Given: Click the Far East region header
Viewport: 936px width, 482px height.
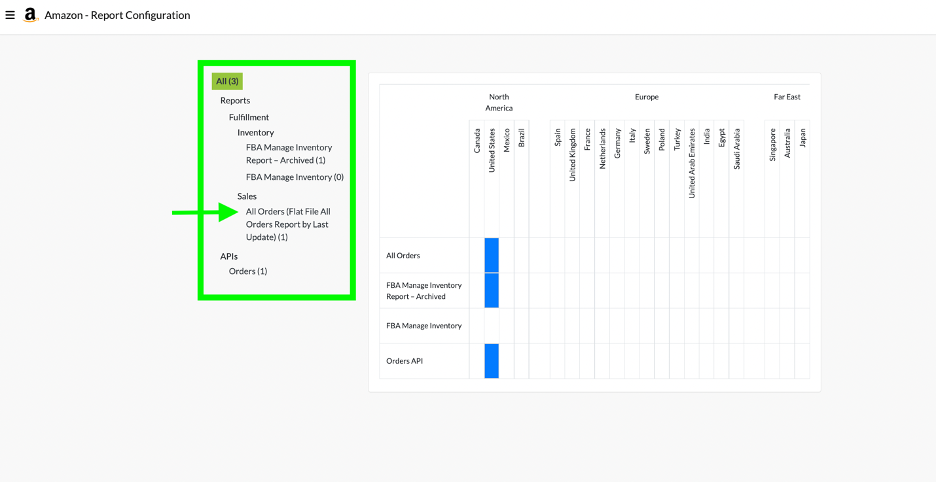Looking at the screenshot, I should coord(787,97).
